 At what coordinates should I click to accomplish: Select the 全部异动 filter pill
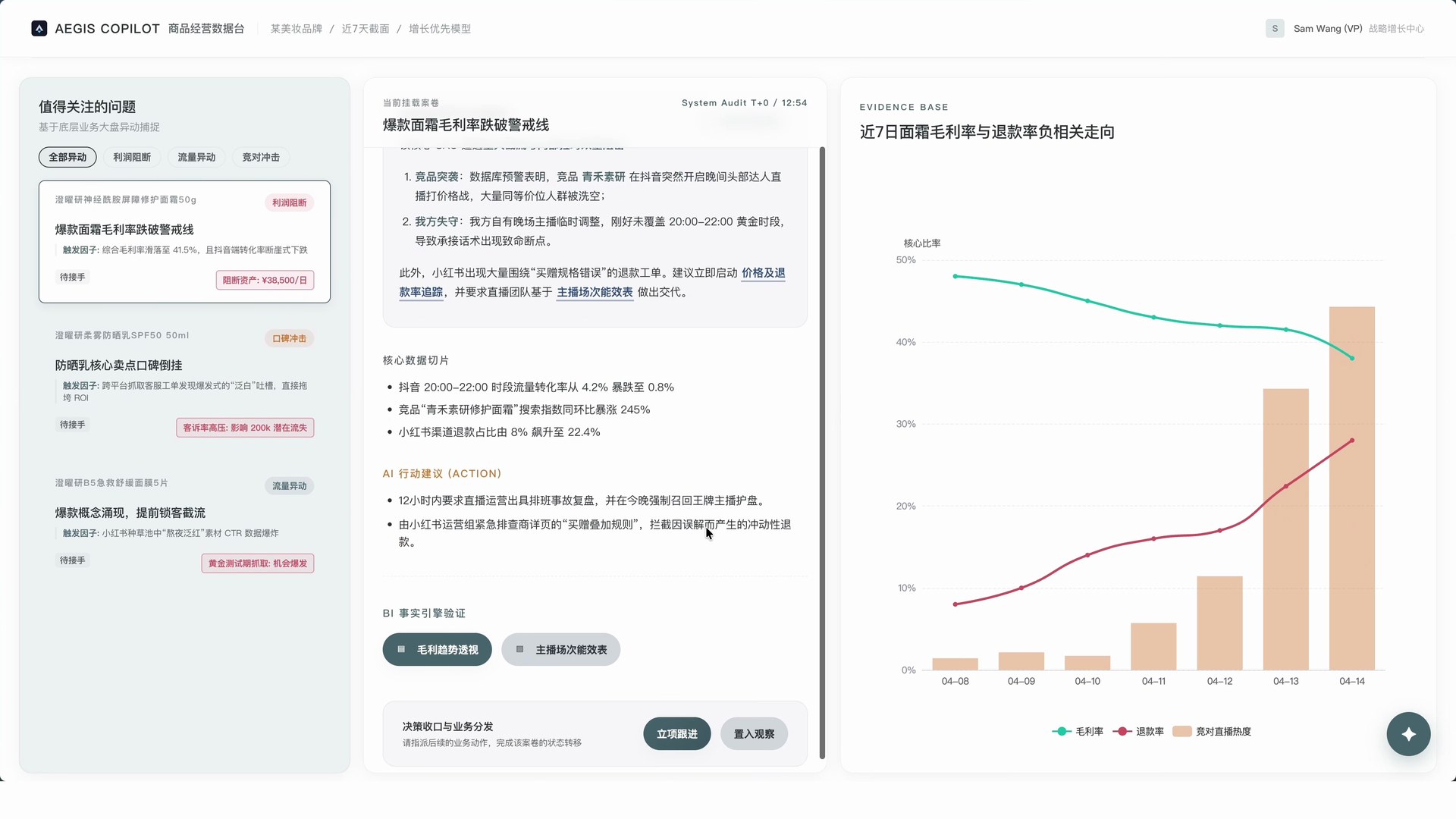click(67, 157)
